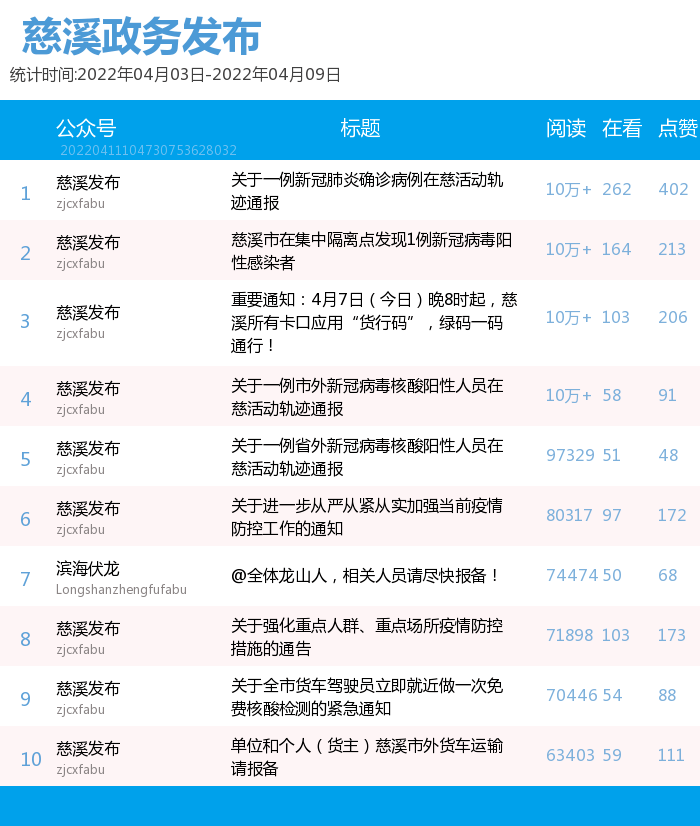Click the 阅读 column header
700x826 pixels.
566,128
